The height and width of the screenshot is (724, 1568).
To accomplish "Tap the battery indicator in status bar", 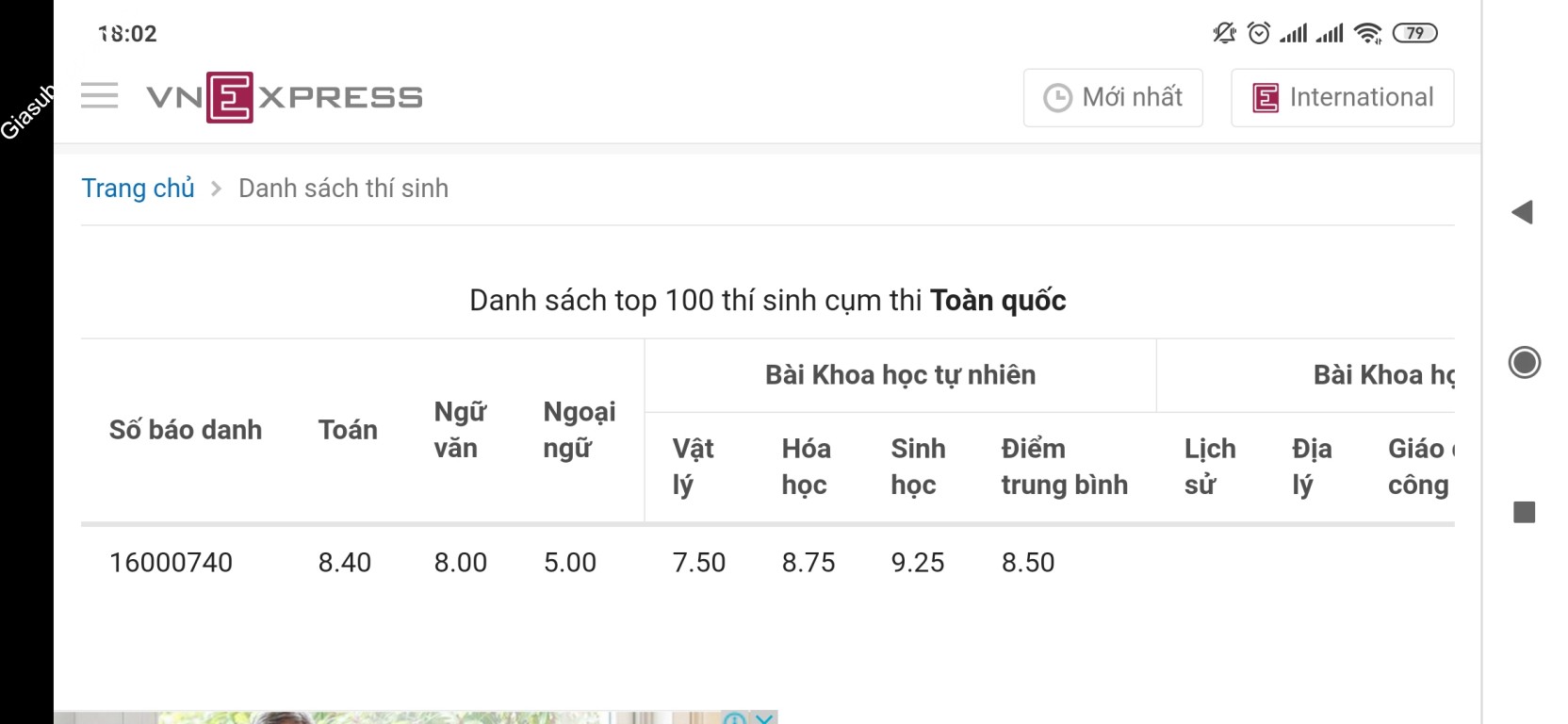I will pyautogui.click(x=1414, y=33).
